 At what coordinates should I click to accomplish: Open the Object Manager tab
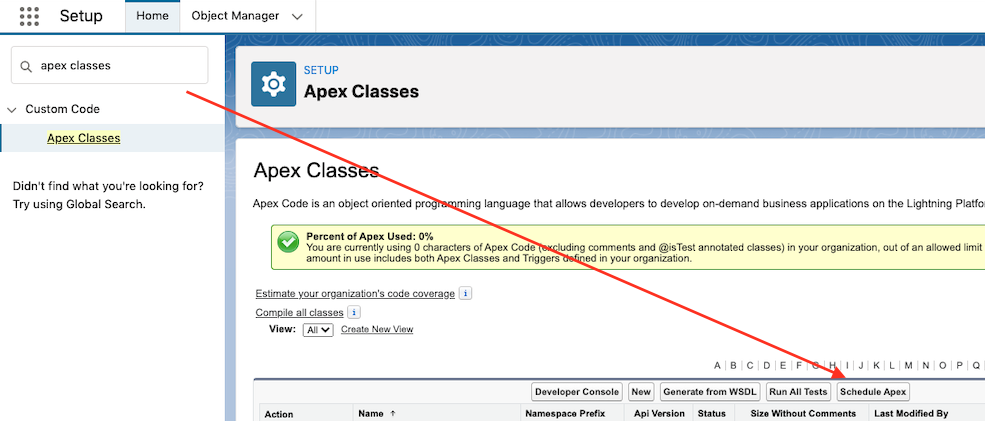point(235,16)
